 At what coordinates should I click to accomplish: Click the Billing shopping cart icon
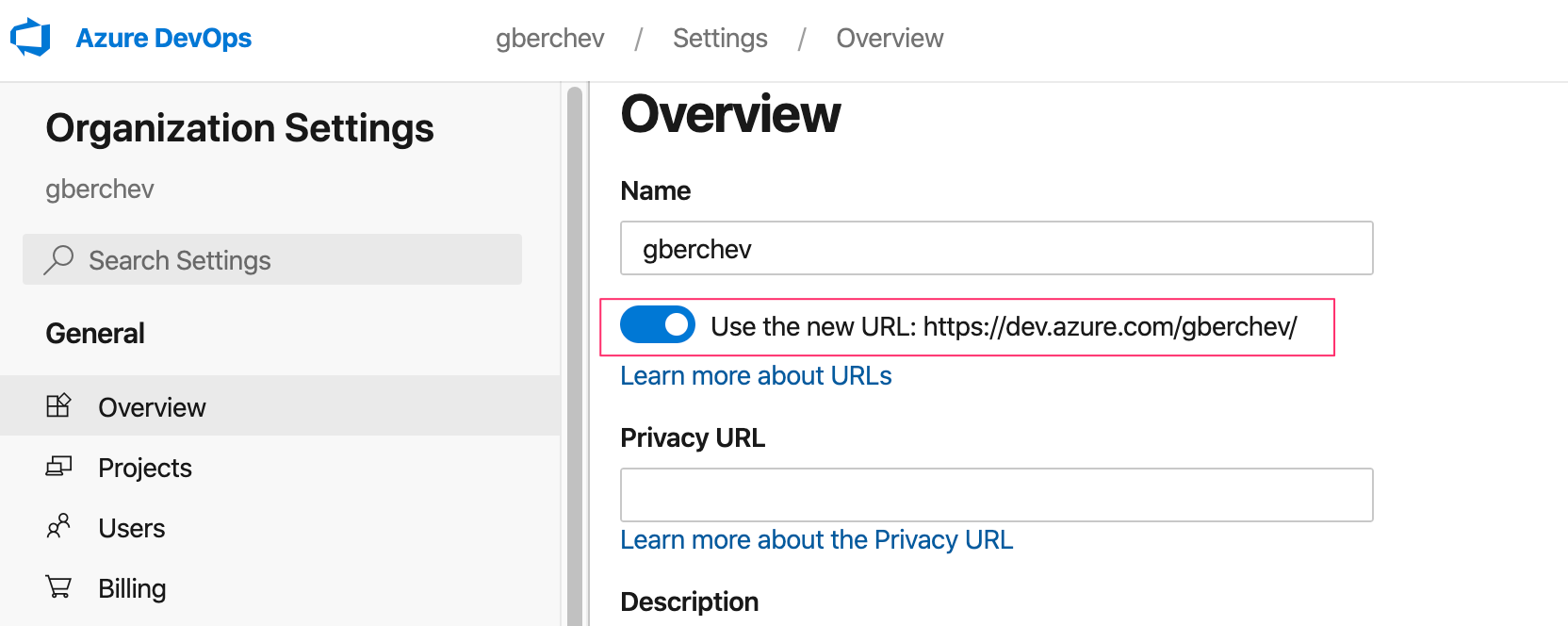click(58, 586)
